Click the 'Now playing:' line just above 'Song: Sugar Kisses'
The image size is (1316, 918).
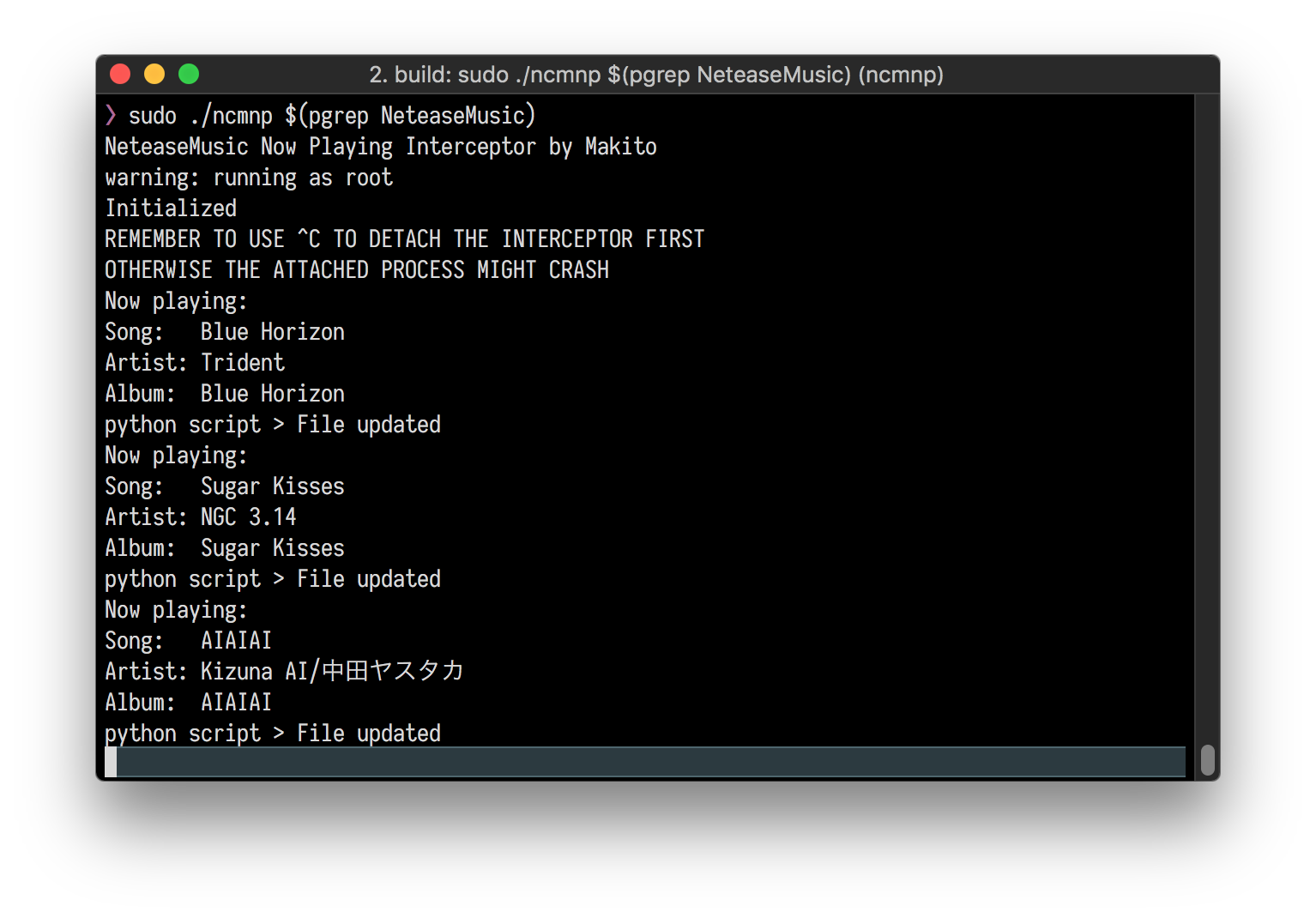click(x=176, y=456)
